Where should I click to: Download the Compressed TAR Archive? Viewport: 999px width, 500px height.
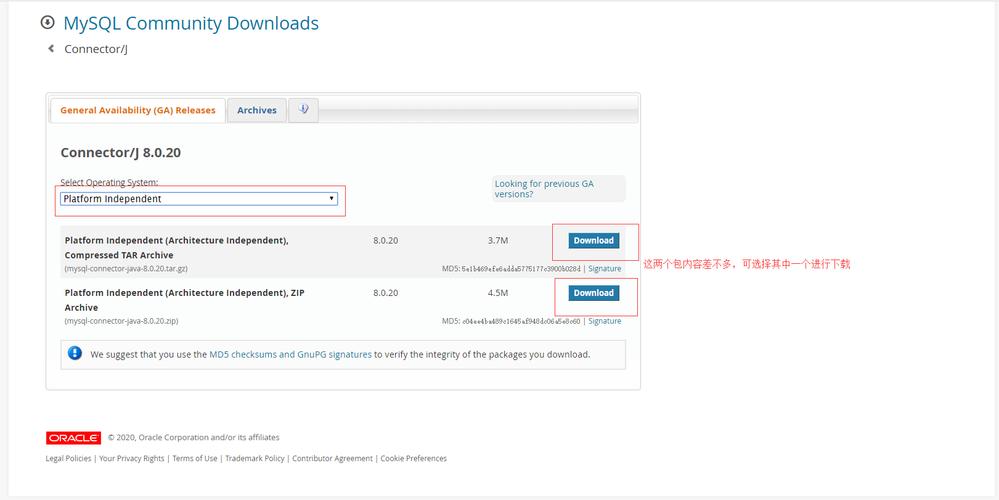(593, 241)
